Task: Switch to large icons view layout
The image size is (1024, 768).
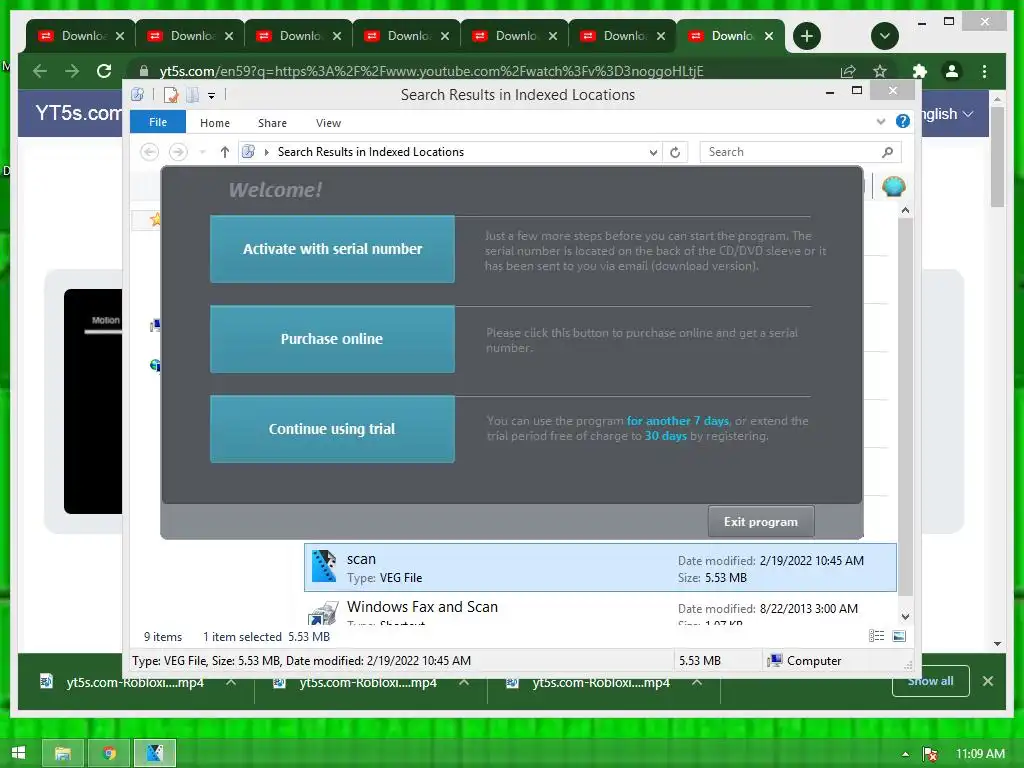Action: click(x=899, y=636)
